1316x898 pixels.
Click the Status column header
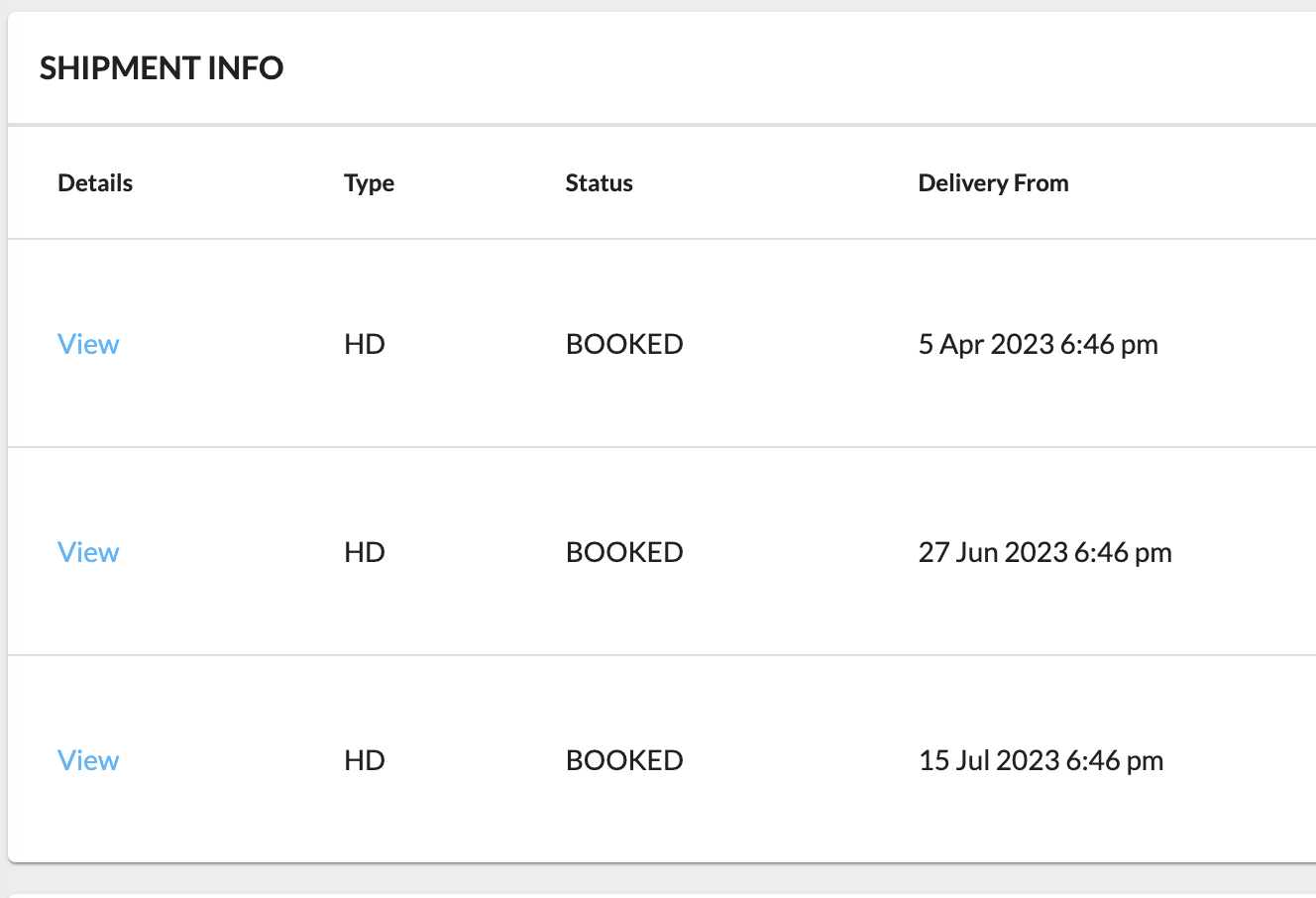click(x=599, y=183)
